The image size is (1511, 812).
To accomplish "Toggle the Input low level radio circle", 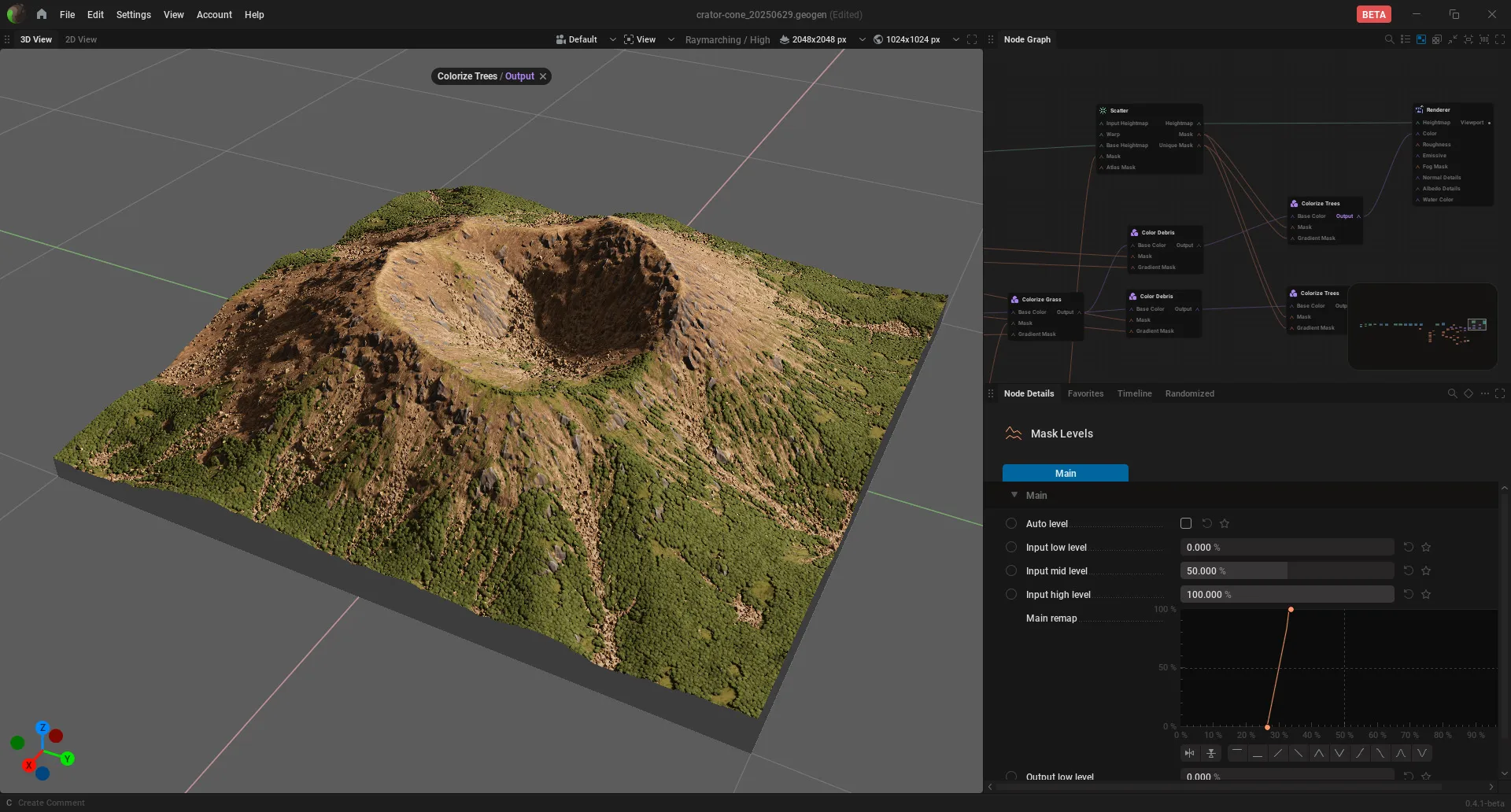I will (1011, 547).
